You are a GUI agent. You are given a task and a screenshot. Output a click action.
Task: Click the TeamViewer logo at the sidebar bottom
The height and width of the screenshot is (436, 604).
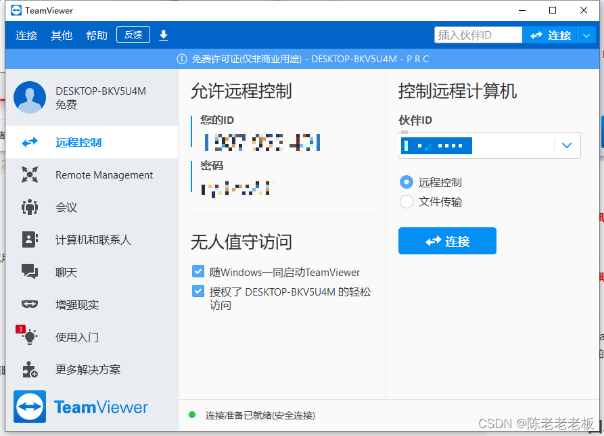click(x=81, y=407)
